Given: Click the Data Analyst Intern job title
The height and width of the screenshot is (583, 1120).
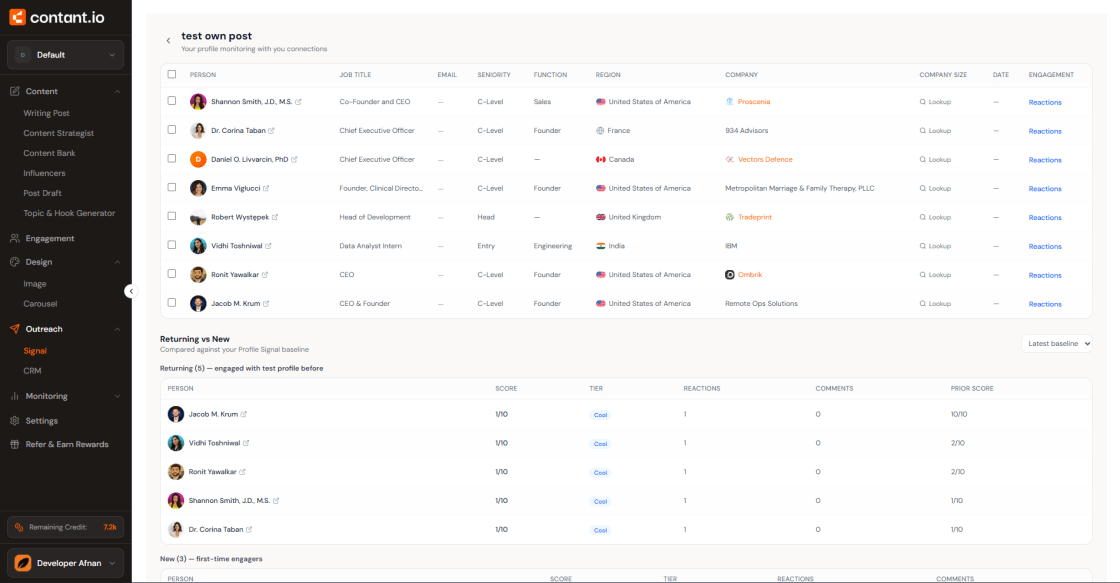Looking at the screenshot, I should tap(370, 246).
